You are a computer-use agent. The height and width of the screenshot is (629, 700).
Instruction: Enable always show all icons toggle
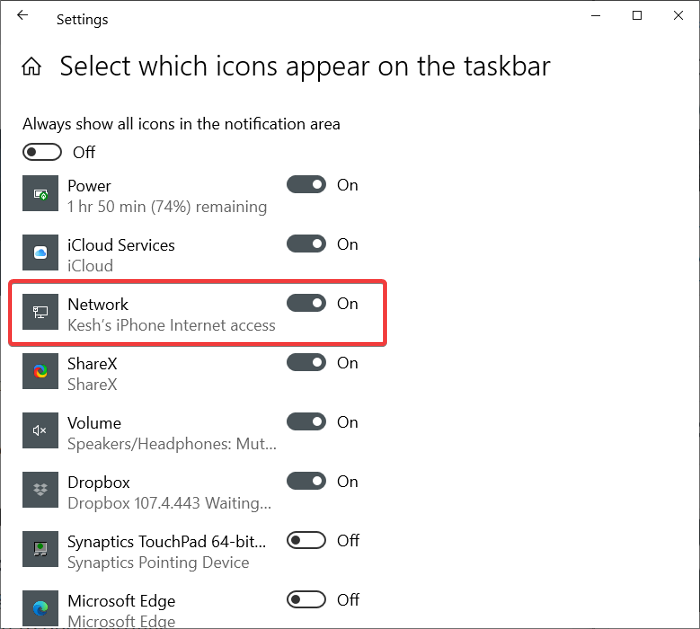click(43, 152)
